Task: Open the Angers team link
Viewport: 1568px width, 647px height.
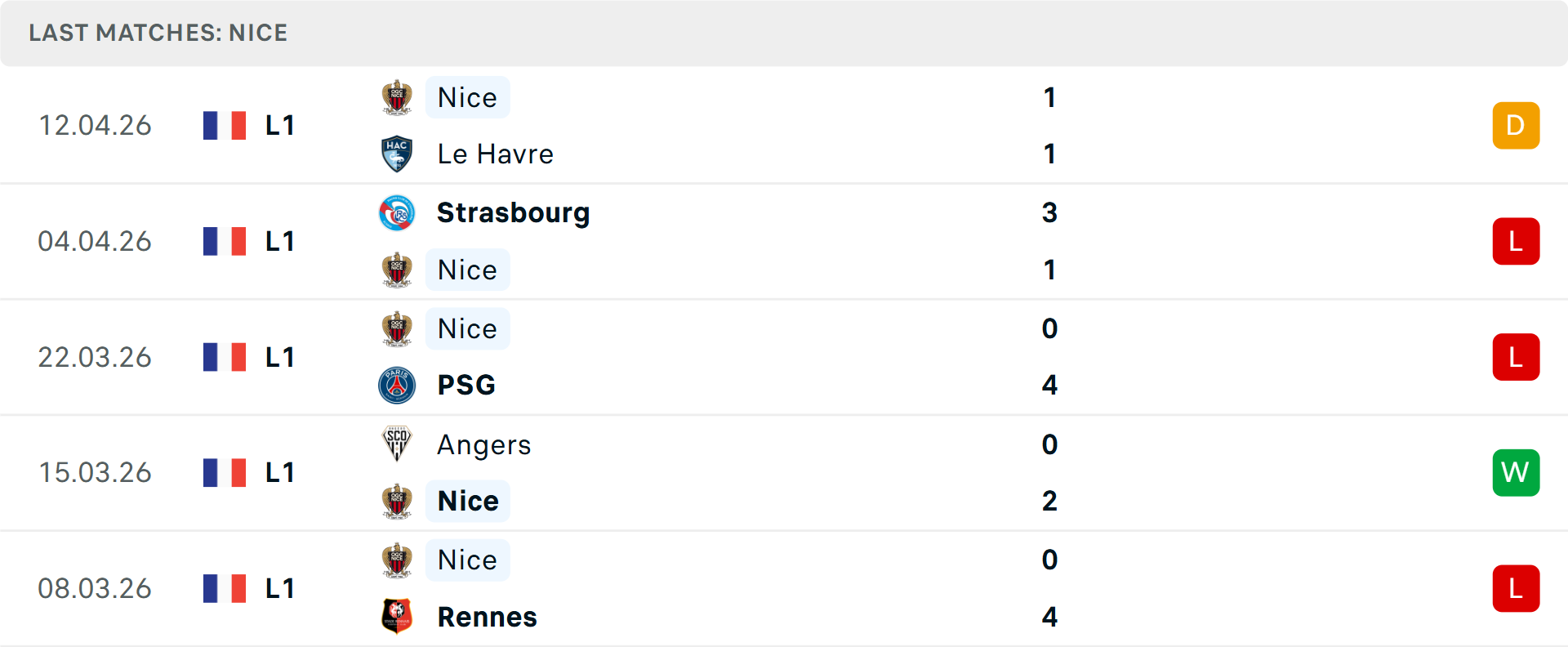Action: [483, 444]
